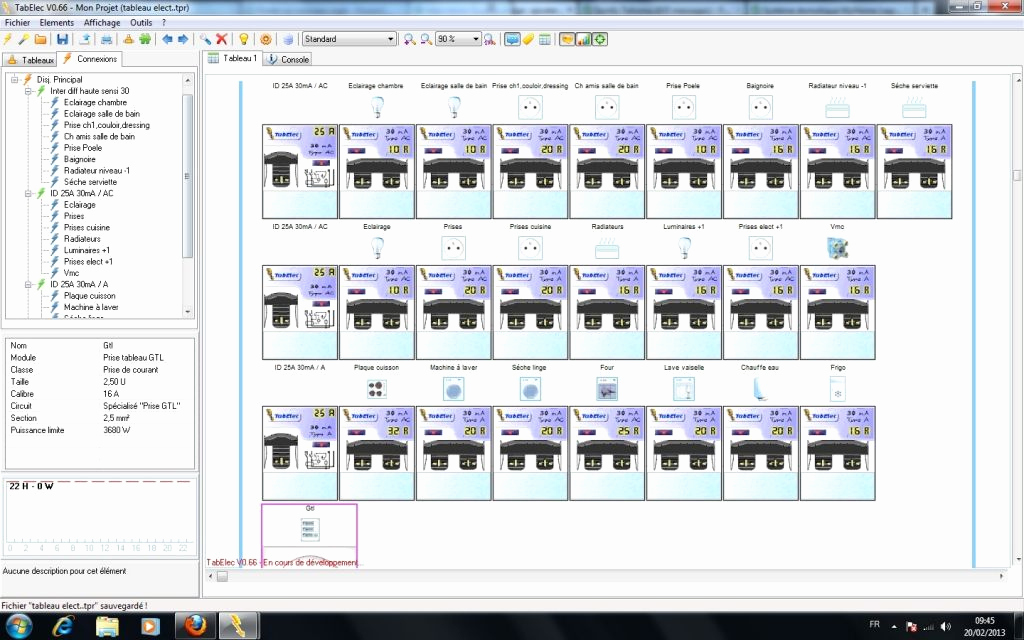
Task: Delete element with the red X icon
Action: [221, 39]
